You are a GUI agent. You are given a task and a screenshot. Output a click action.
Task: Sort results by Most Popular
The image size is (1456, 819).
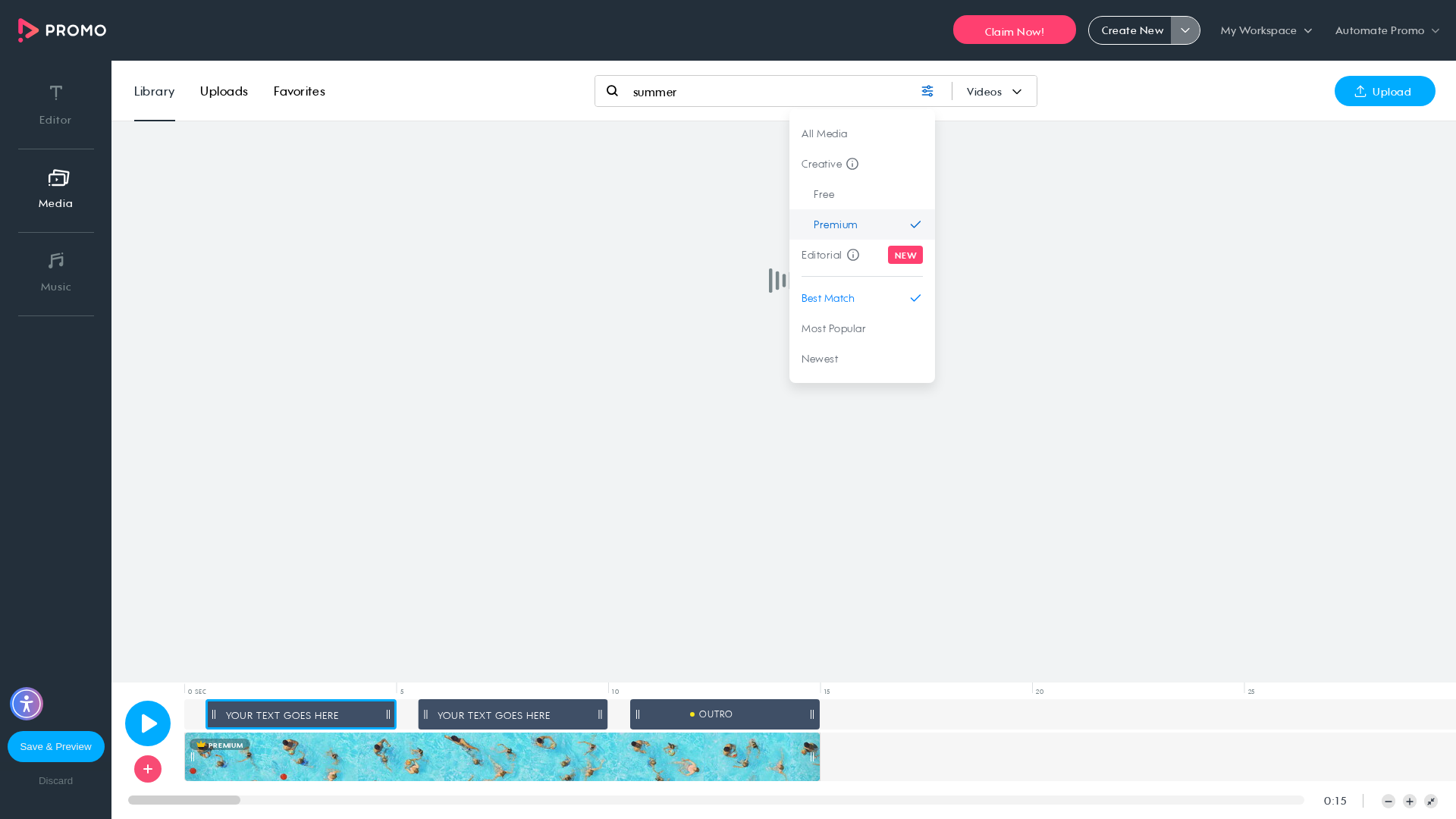tap(862, 328)
